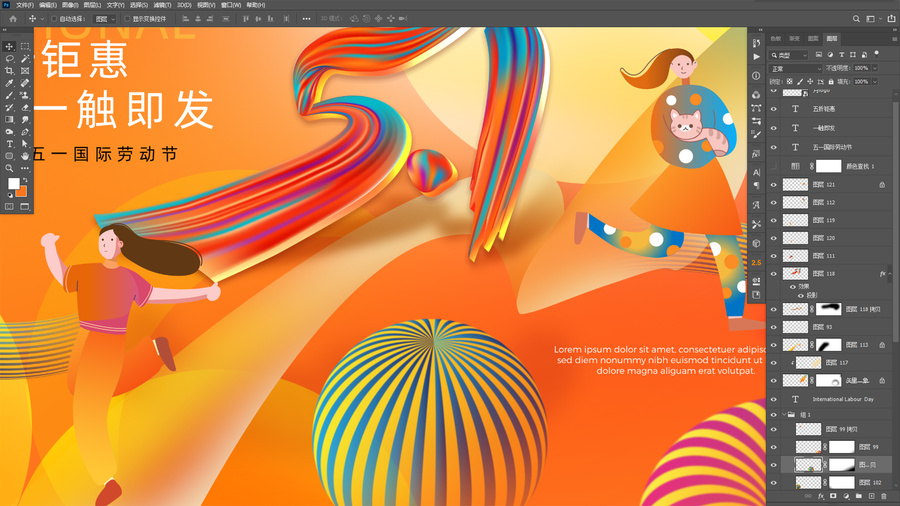Select the Eraser tool
The height and width of the screenshot is (506, 900).
tap(25, 107)
